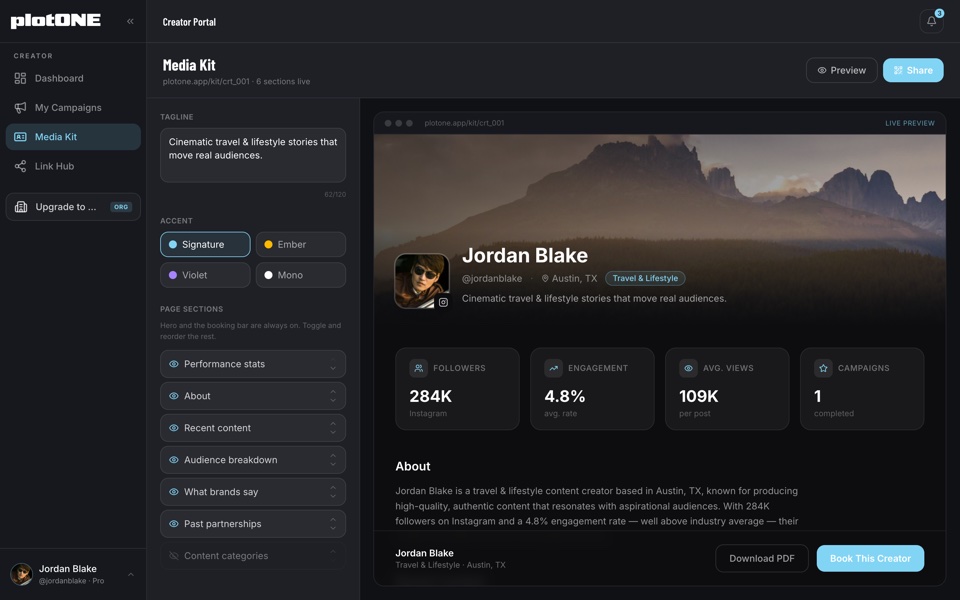Click the large Jordan Blake name heading

pyautogui.click(x=525, y=255)
